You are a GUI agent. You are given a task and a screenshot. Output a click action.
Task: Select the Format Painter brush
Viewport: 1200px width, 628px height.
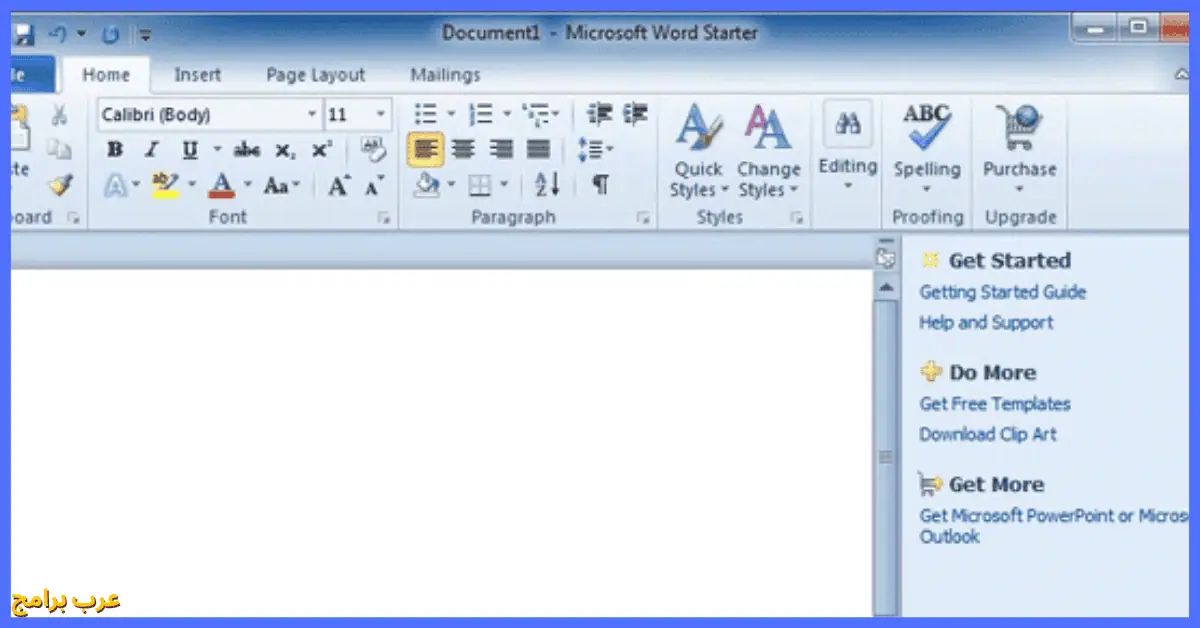pyautogui.click(x=60, y=185)
